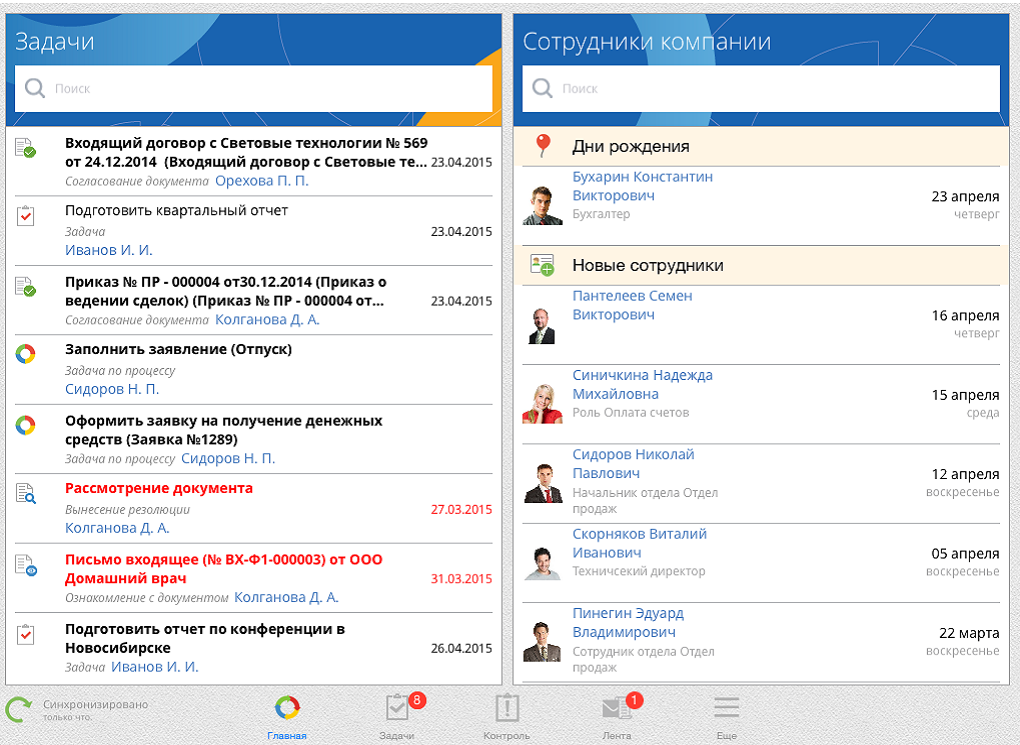Click the due date 26.04.2015
Screen dimensions: 1020x745
point(461,649)
